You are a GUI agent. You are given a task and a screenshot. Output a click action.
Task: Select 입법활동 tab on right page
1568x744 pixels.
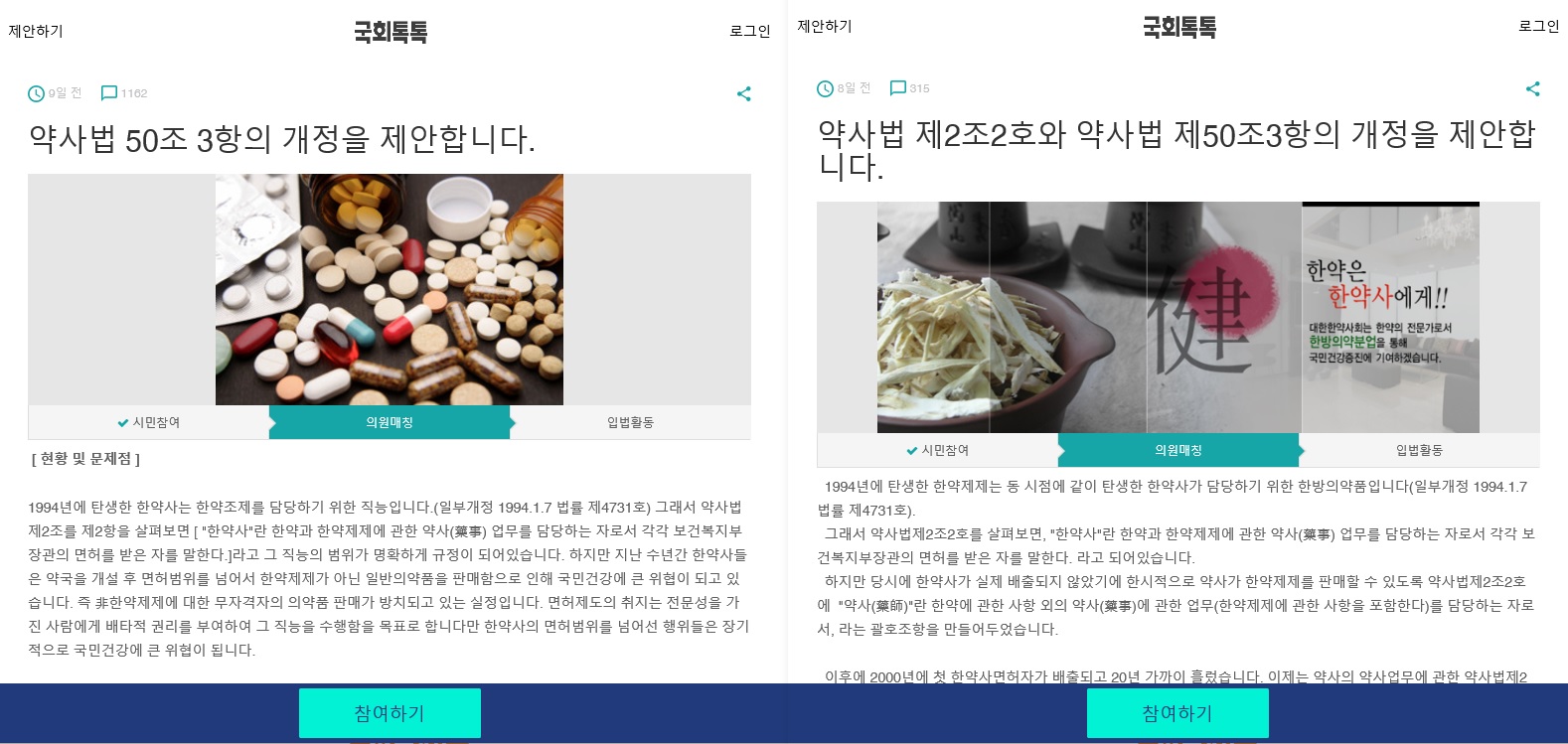click(x=1420, y=450)
